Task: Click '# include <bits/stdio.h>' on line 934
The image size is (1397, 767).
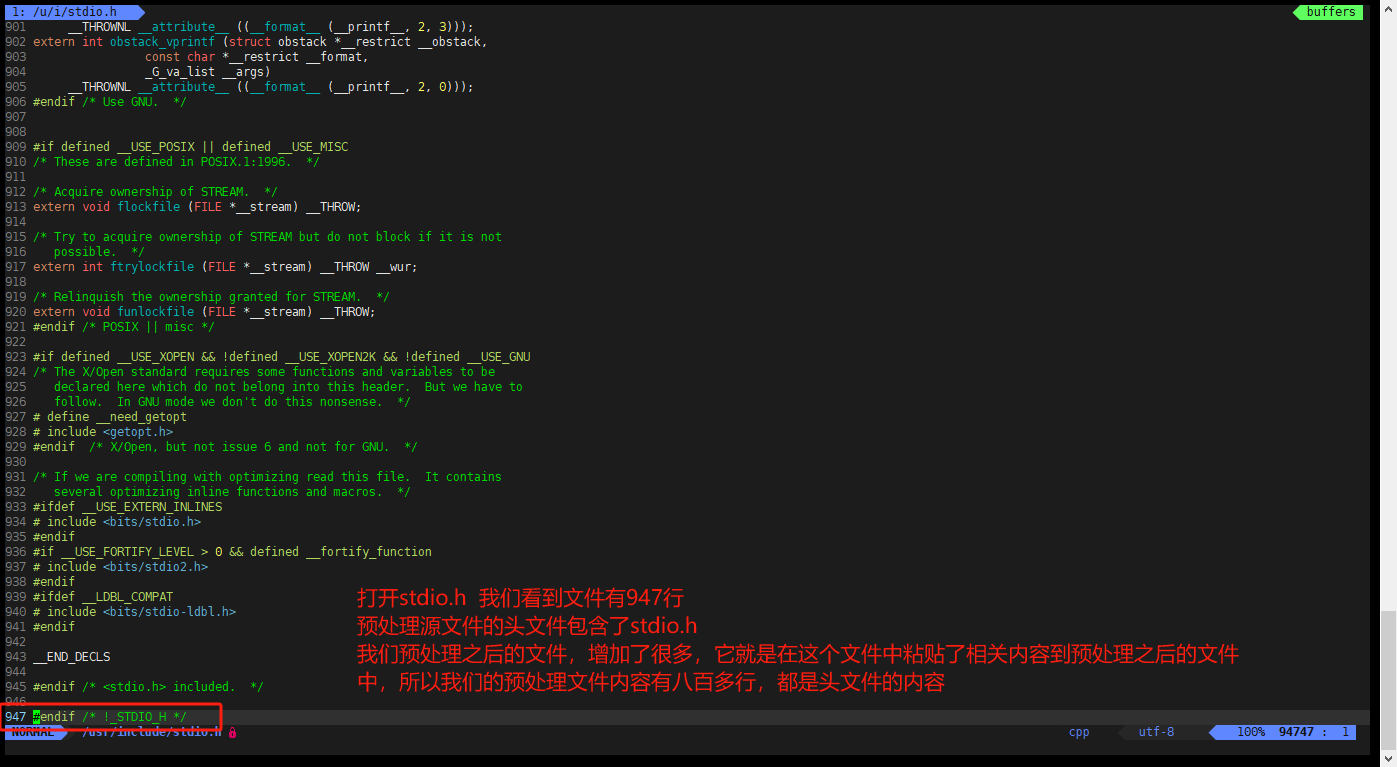Action: pos(117,522)
